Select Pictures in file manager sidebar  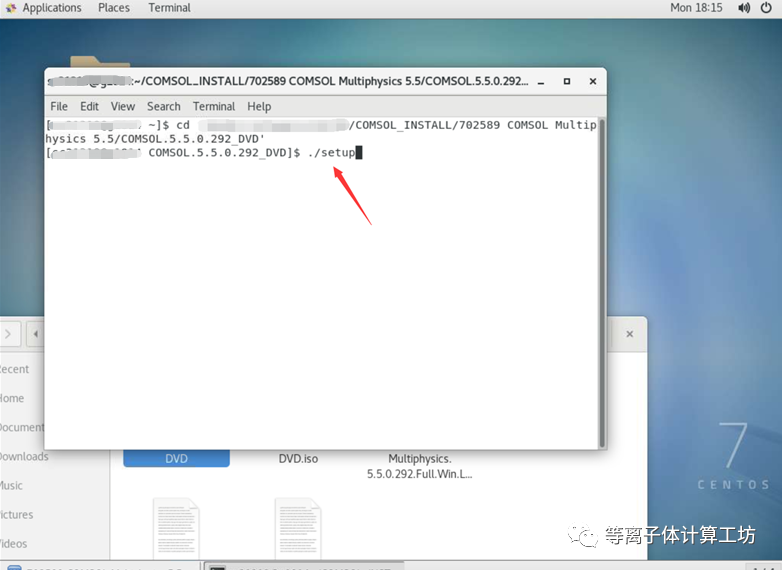(16, 515)
